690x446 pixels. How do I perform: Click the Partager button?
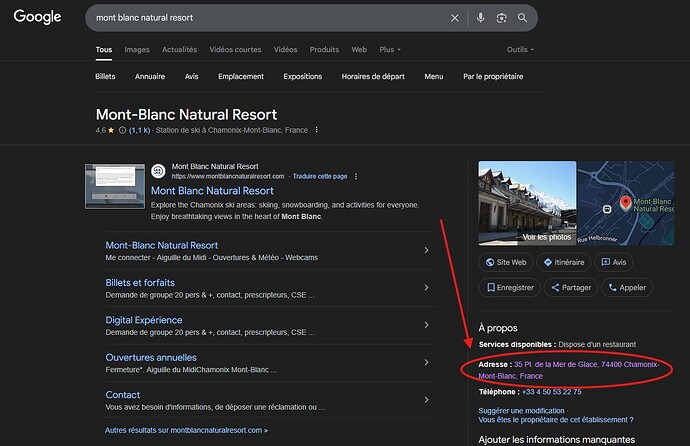tap(571, 288)
